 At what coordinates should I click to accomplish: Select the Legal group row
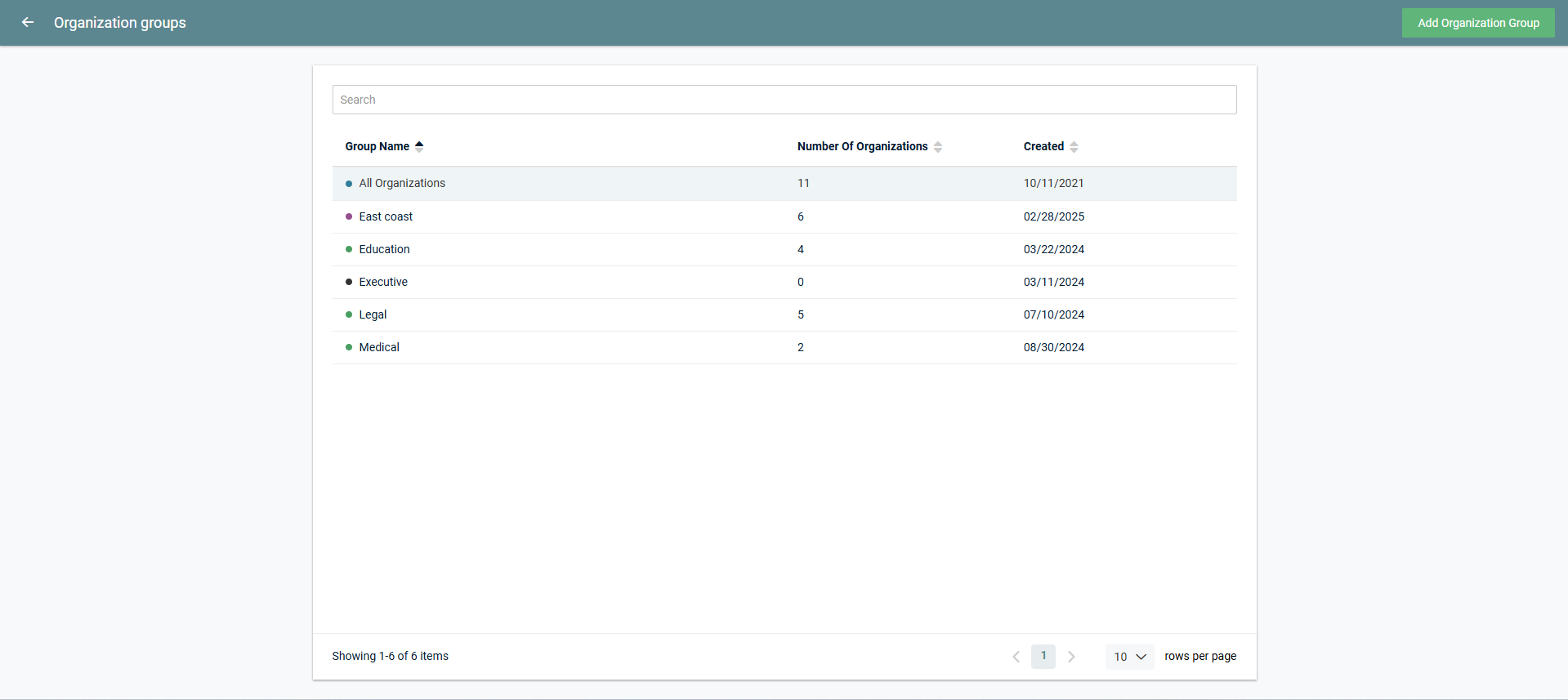(373, 314)
